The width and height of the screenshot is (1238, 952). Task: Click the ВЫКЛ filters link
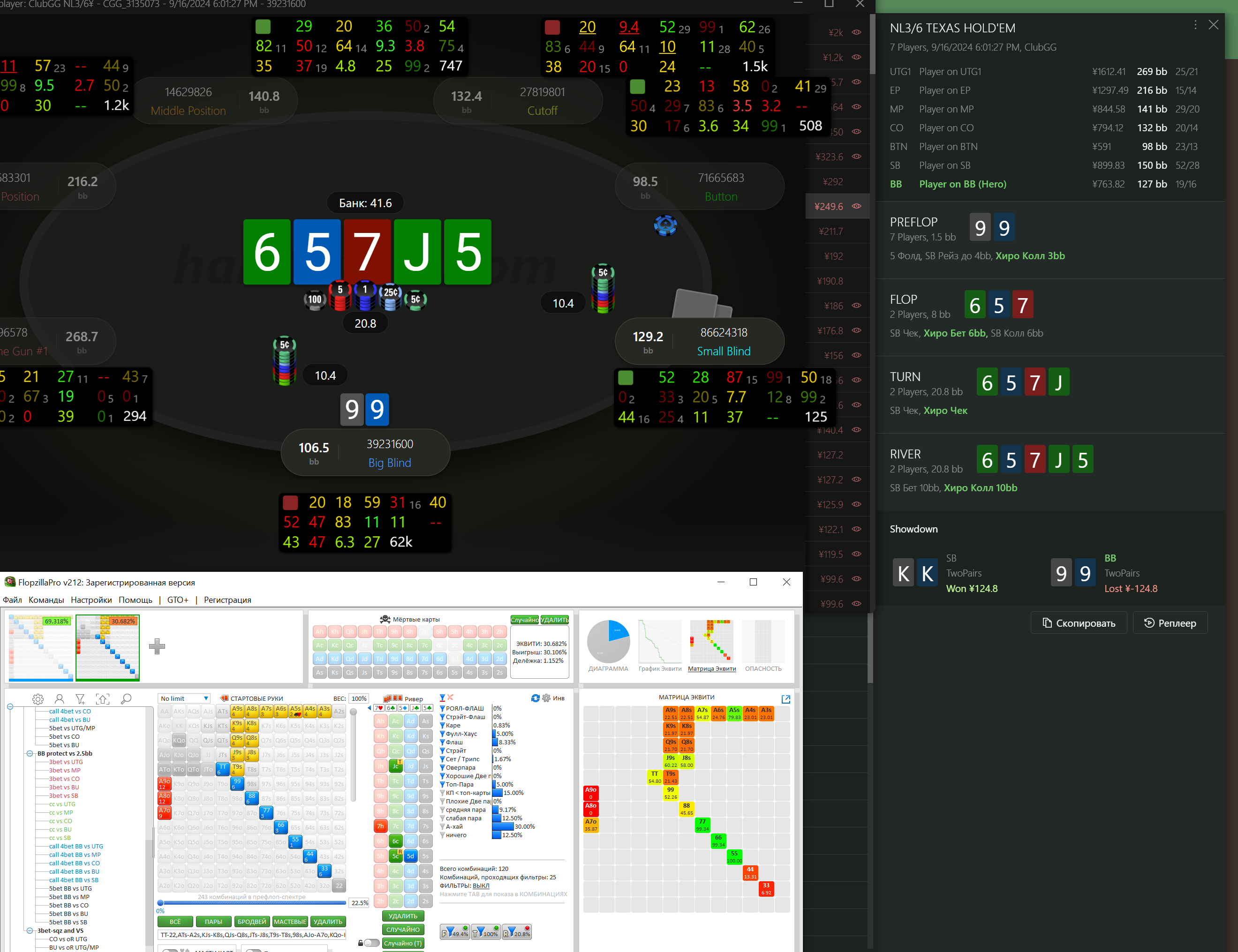tap(481, 886)
